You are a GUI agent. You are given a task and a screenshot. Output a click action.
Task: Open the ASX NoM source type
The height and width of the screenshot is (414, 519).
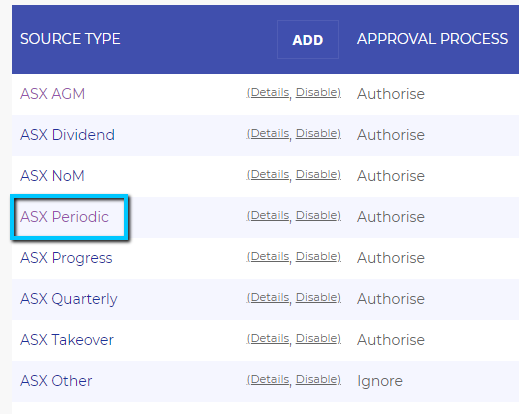click(x=52, y=176)
